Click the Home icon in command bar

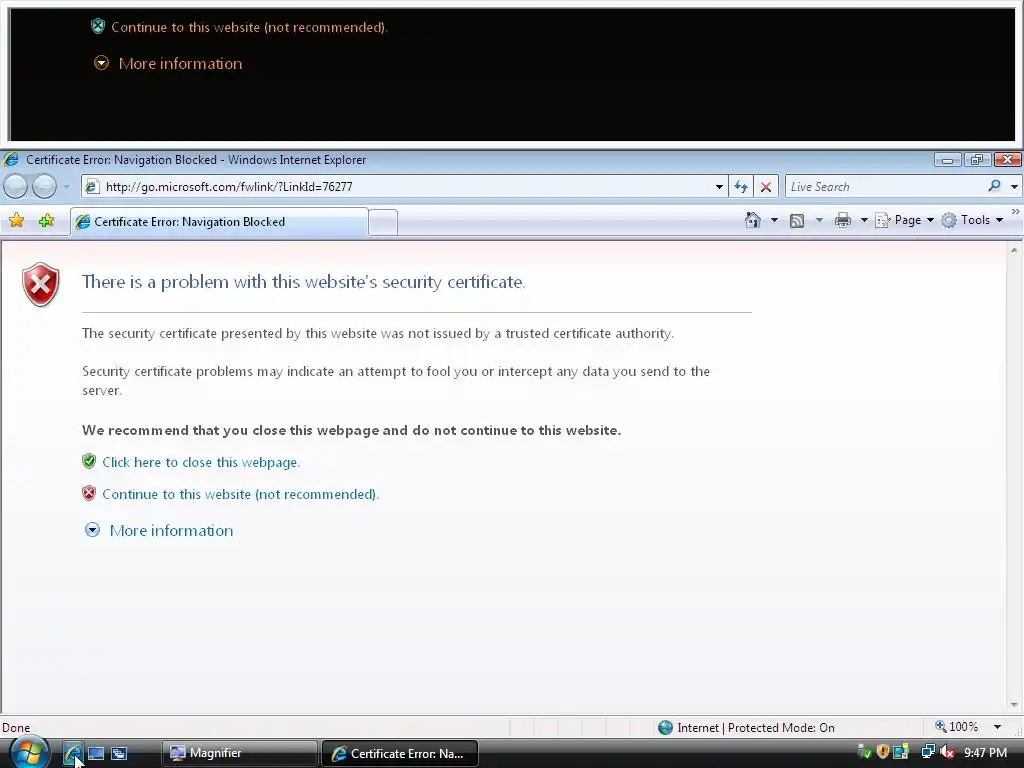753,220
